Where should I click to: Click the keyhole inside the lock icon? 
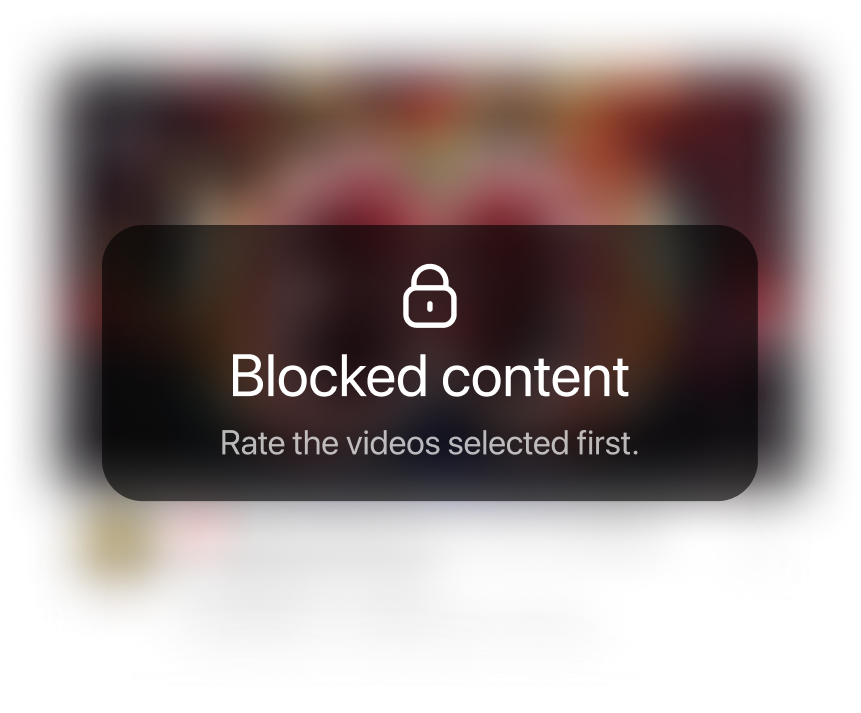point(430,307)
